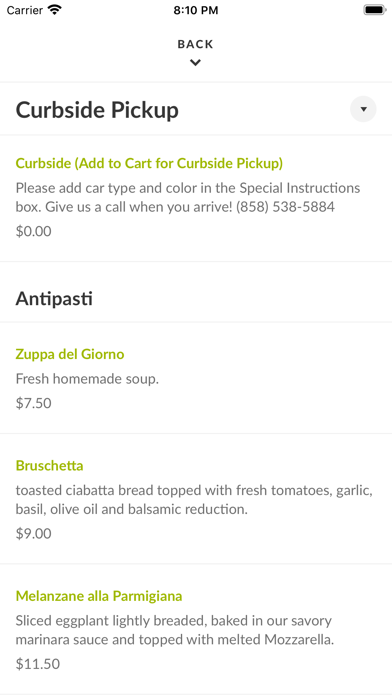
Task: Open Zuppa del Giorno item
Action: click(70, 354)
